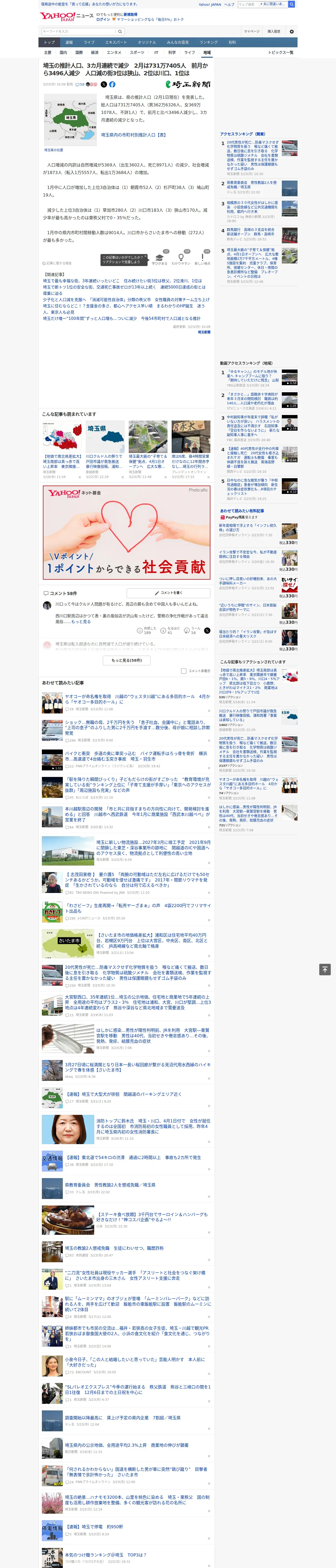Click the コメントを書く button
Image resolution: width=336 pixels, height=1568 pixels.
pyautogui.click(x=169, y=593)
